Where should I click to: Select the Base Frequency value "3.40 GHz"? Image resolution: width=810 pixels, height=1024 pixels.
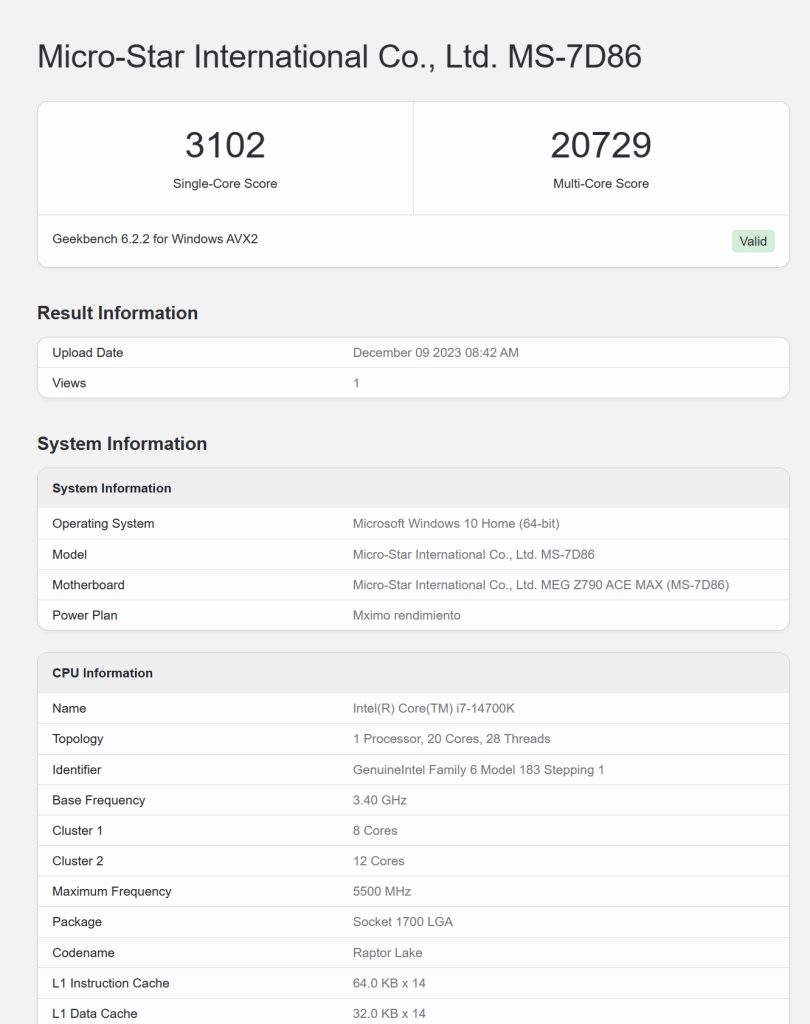pos(380,800)
